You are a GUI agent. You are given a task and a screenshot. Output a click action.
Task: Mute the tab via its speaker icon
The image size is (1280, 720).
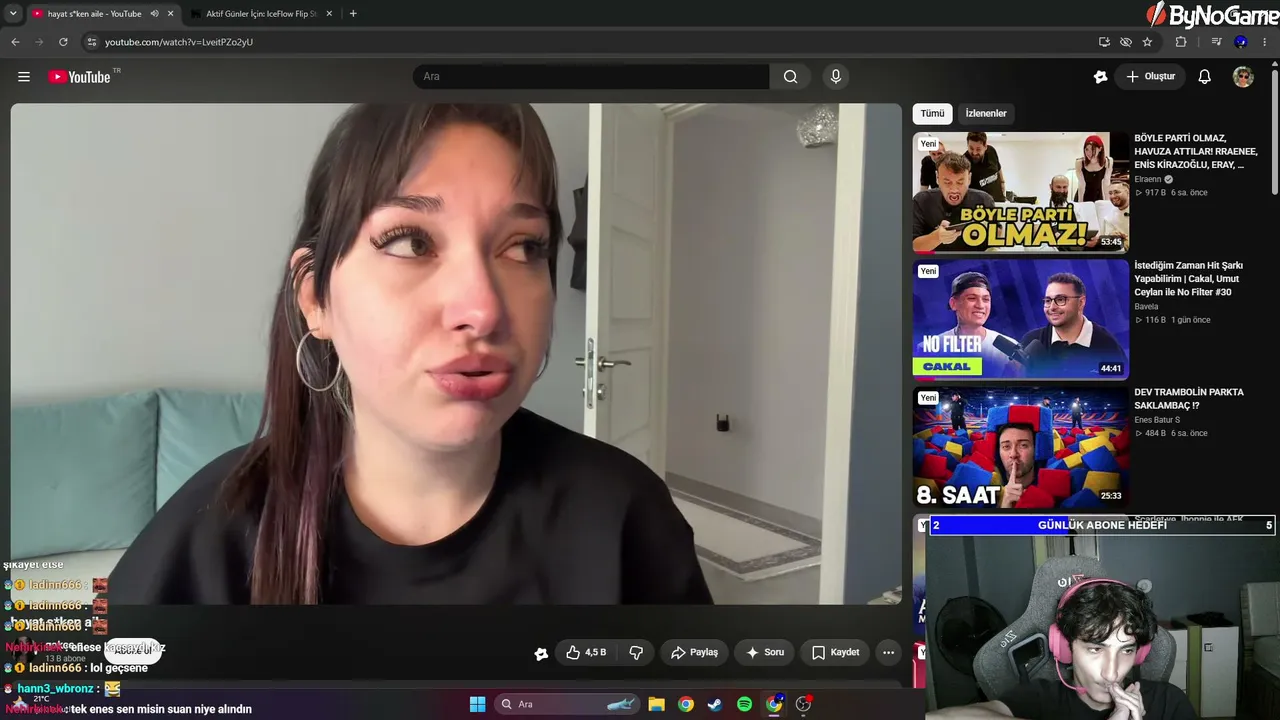click(x=154, y=14)
